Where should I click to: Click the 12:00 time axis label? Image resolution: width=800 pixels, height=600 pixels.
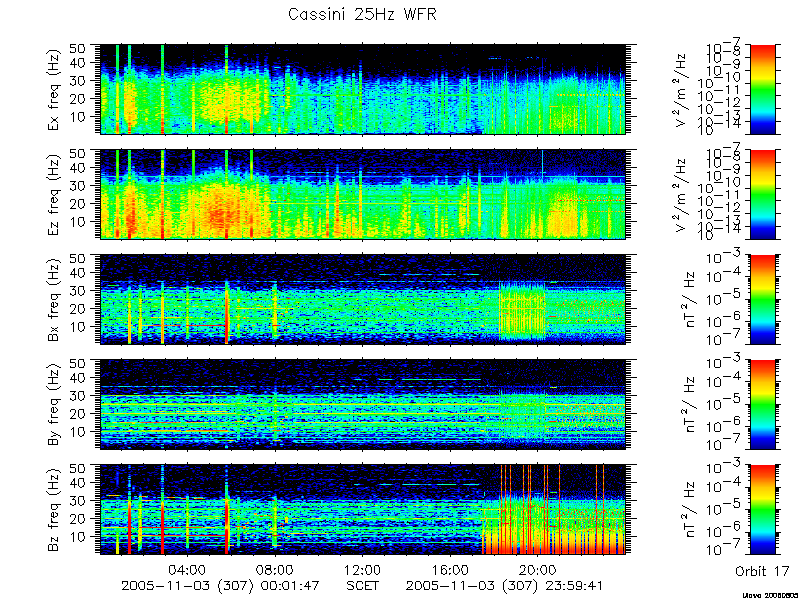tap(363, 569)
